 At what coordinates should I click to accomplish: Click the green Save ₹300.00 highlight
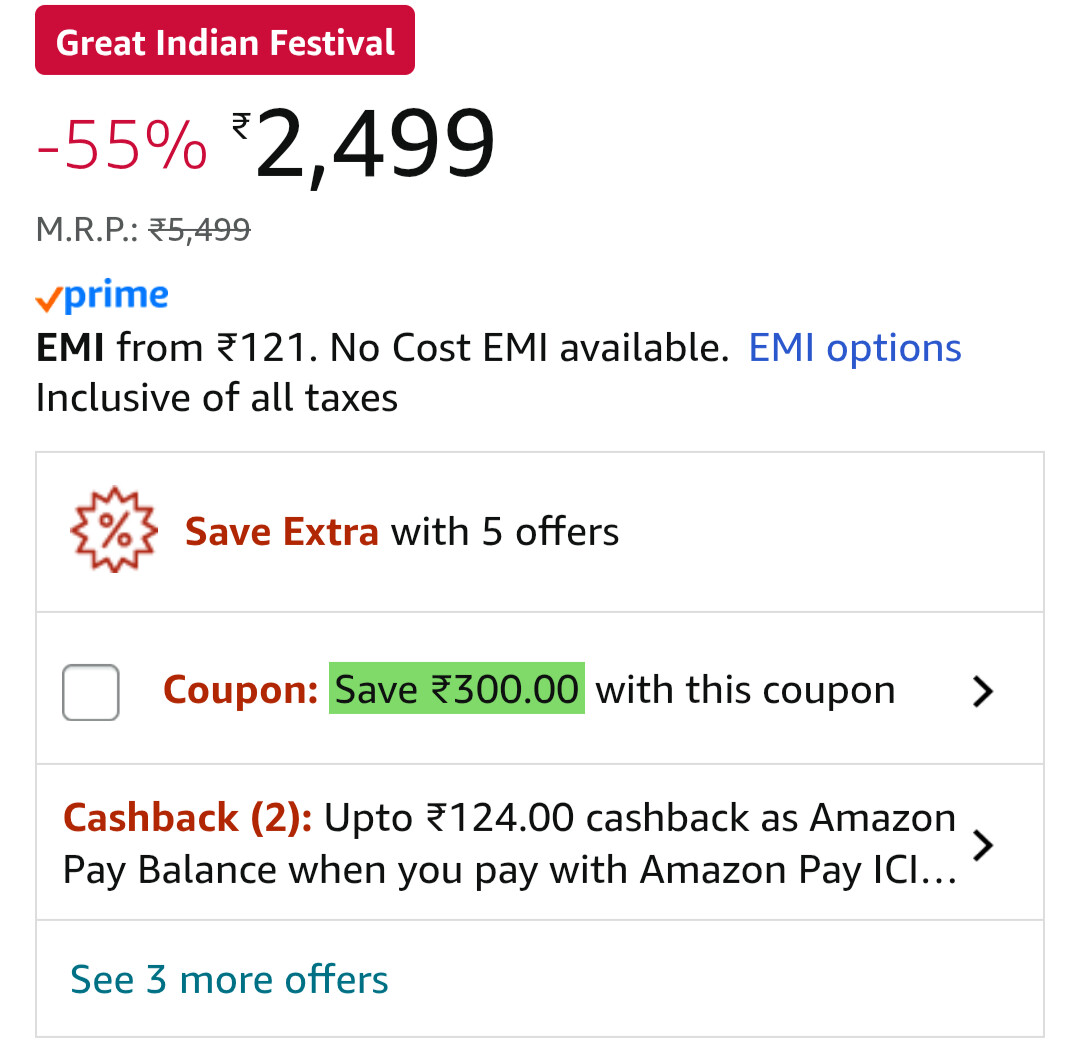[x=457, y=690]
